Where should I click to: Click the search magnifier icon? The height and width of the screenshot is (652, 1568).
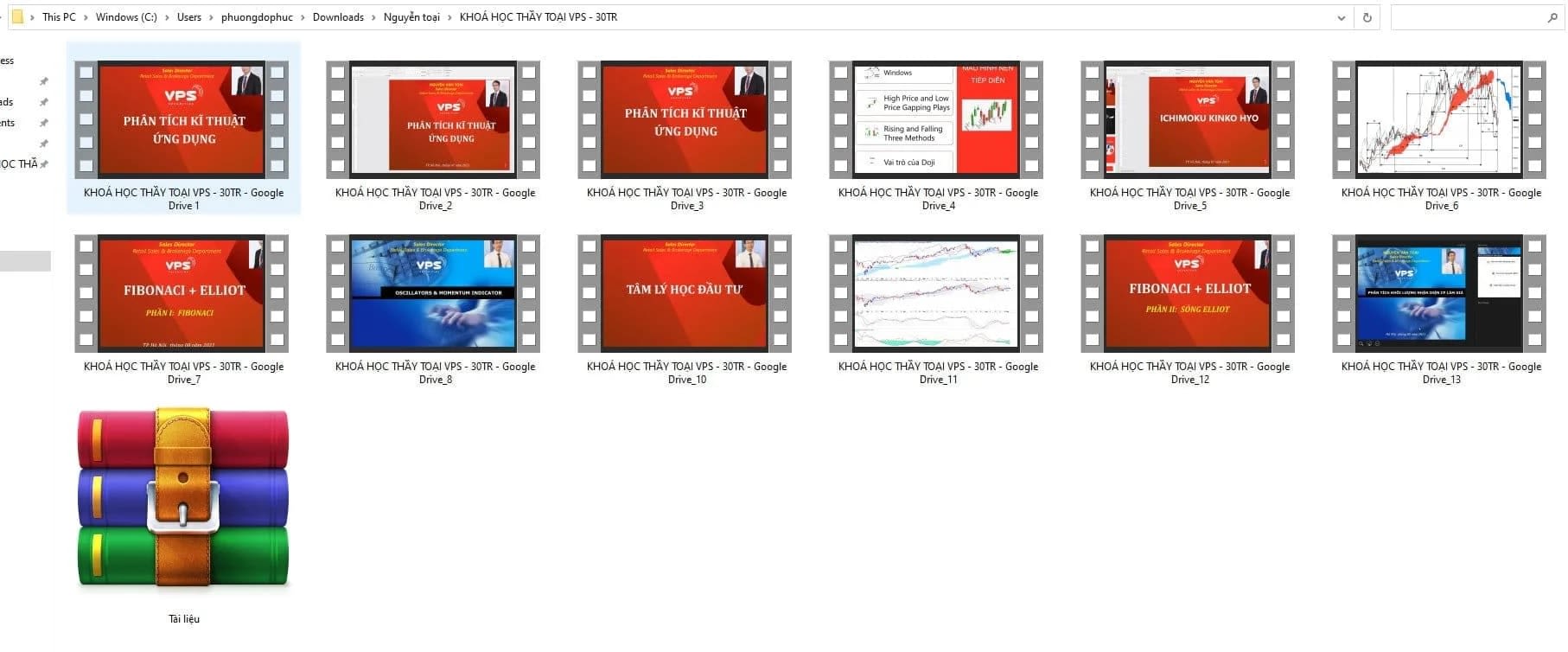pyautogui.click(x=1552, y=17)
